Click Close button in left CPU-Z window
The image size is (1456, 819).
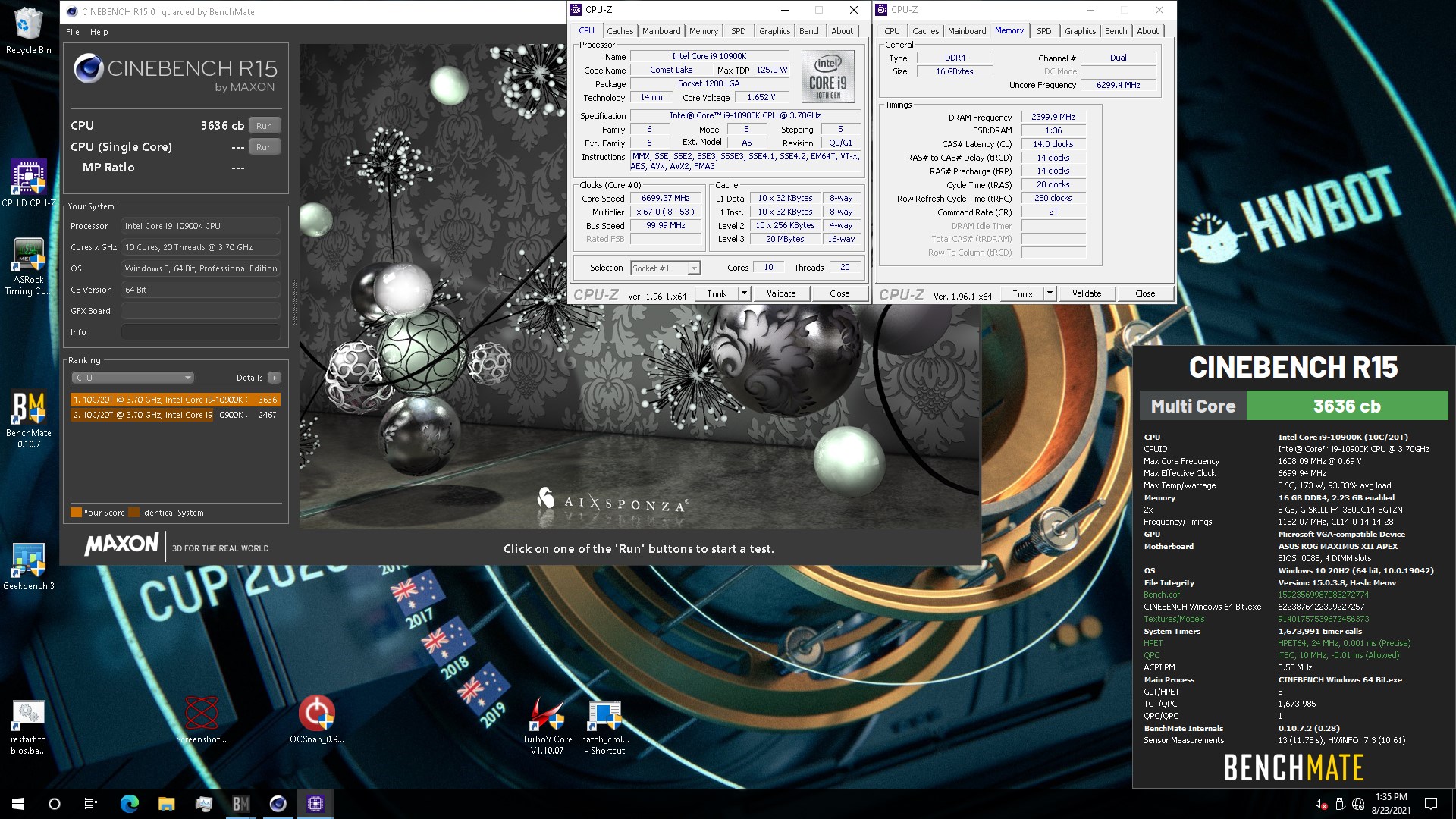point(839,293)
